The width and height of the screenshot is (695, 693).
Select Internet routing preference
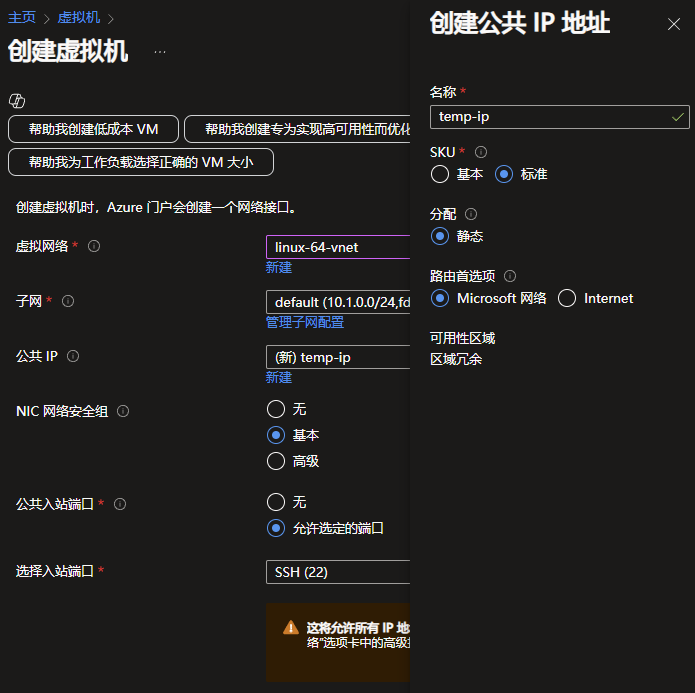click(x=567, y=298)
